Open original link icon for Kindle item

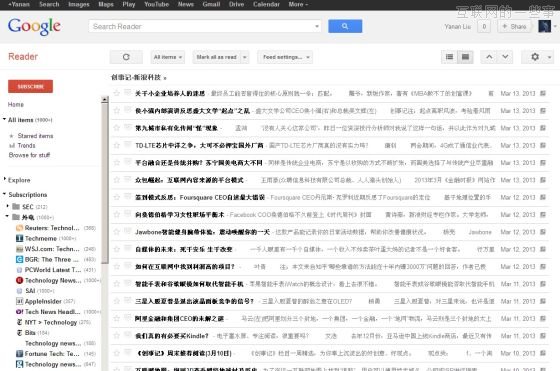click(543, 336)
